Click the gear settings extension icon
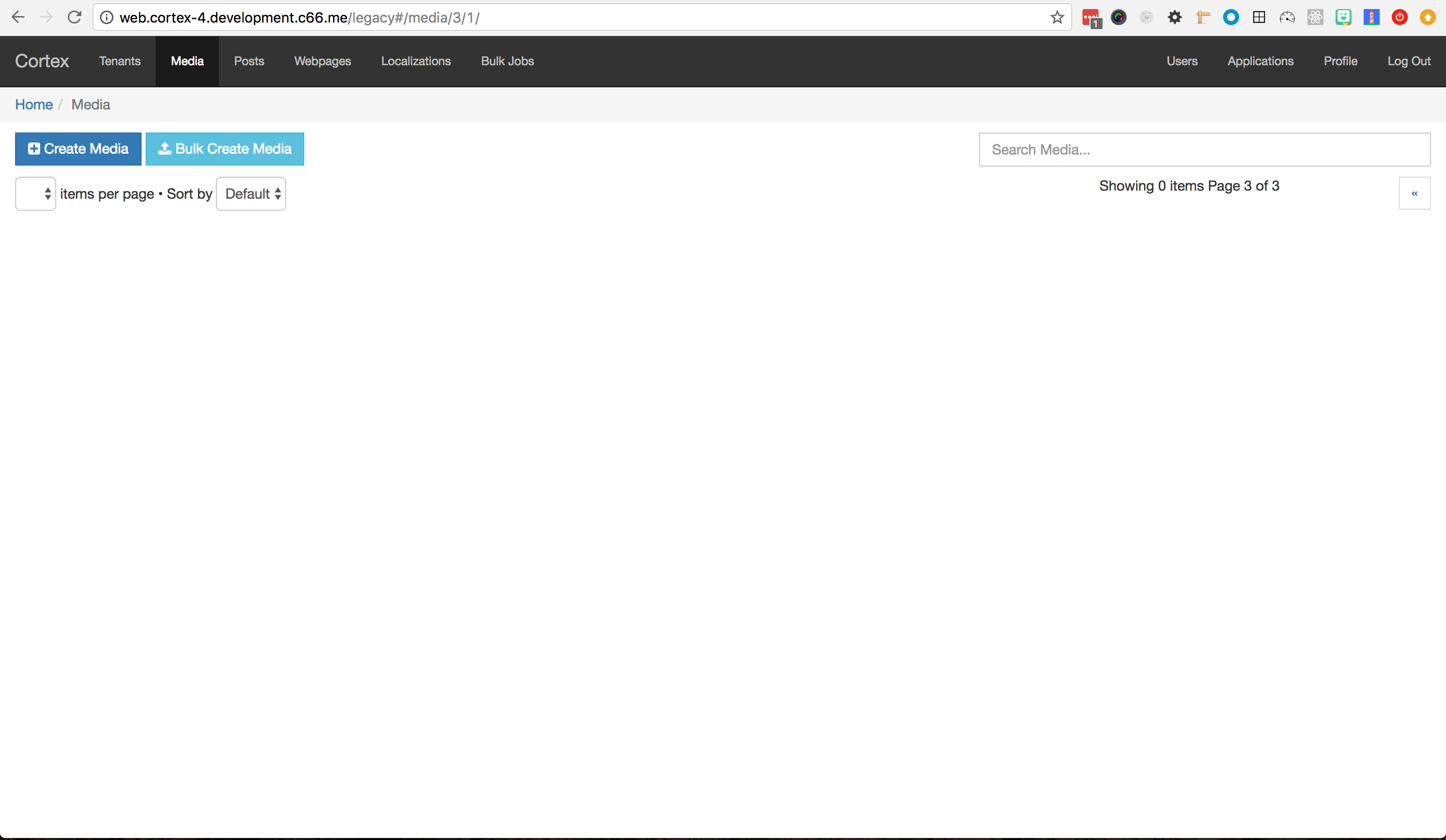1446x840 pixels. pyautogui.click(x=1174, y=18)
